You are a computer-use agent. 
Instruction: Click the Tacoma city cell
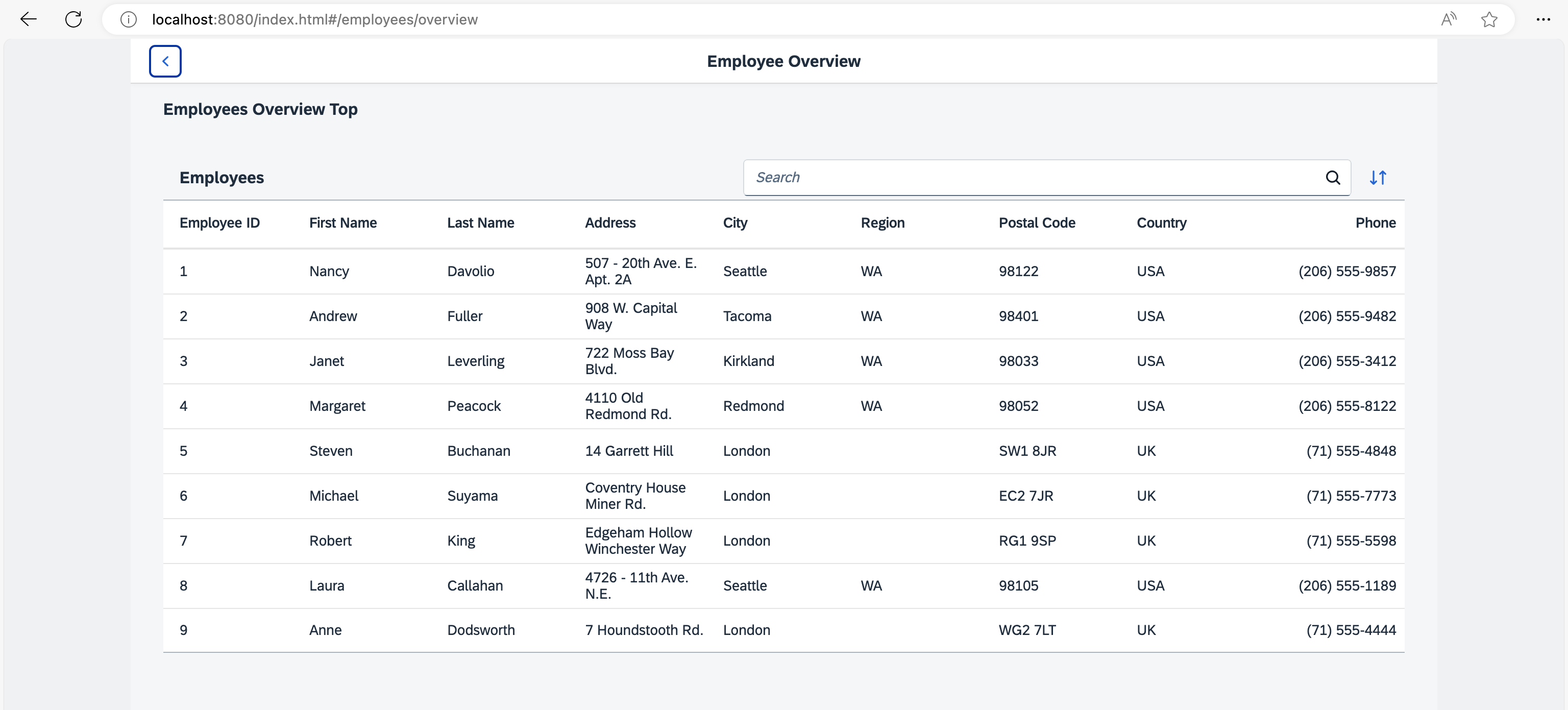[x=747, y=316]
